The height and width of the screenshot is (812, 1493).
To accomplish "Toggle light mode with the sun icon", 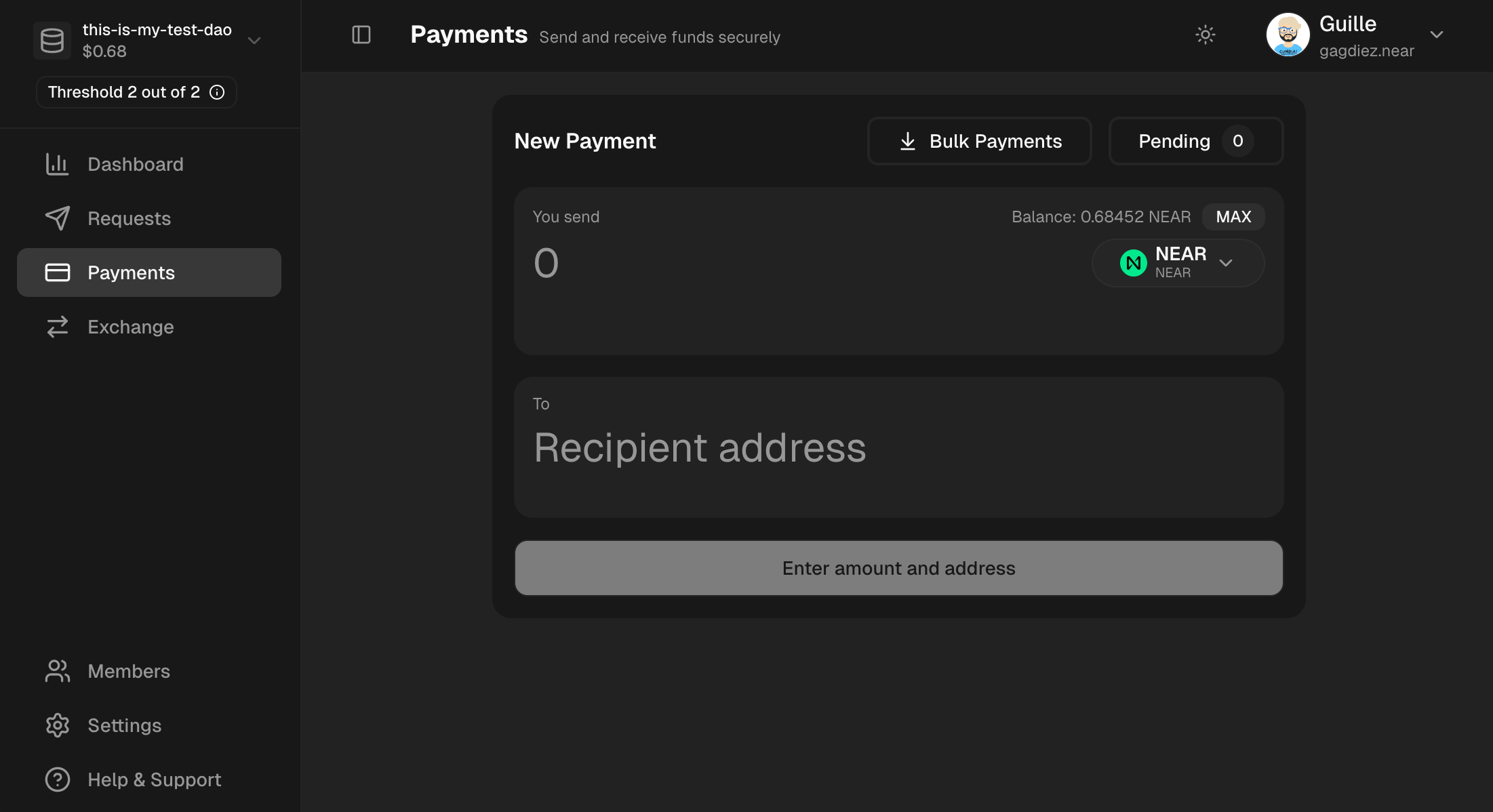I will [x=1206, y=35].
